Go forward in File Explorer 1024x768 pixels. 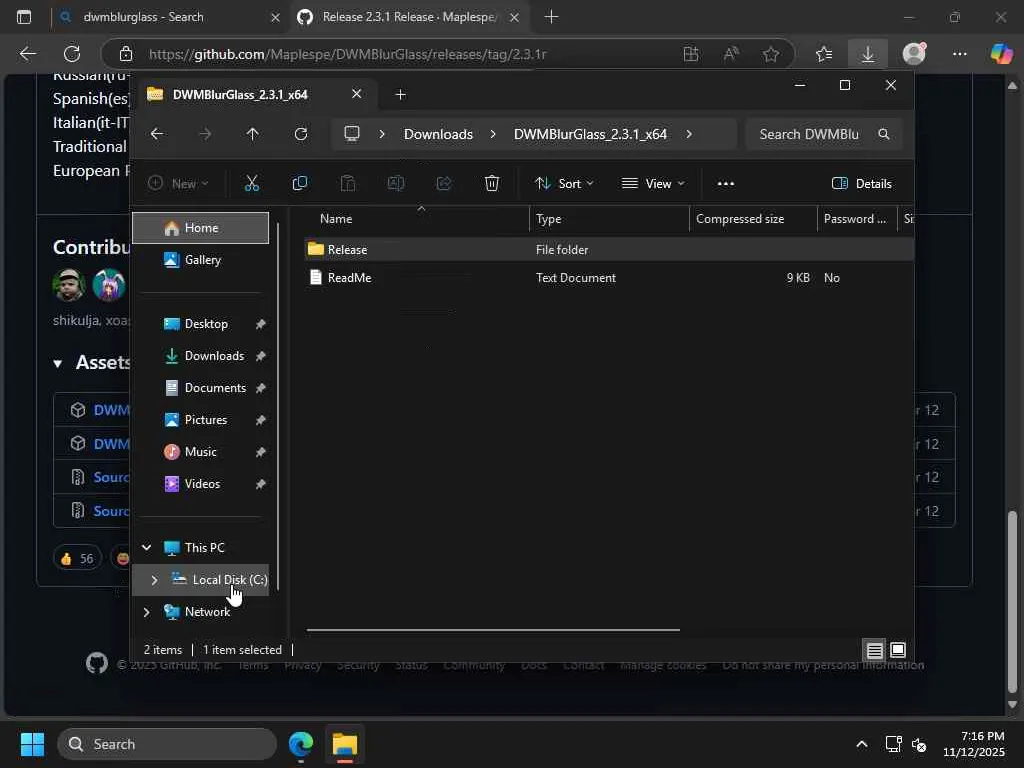(204, 134)
